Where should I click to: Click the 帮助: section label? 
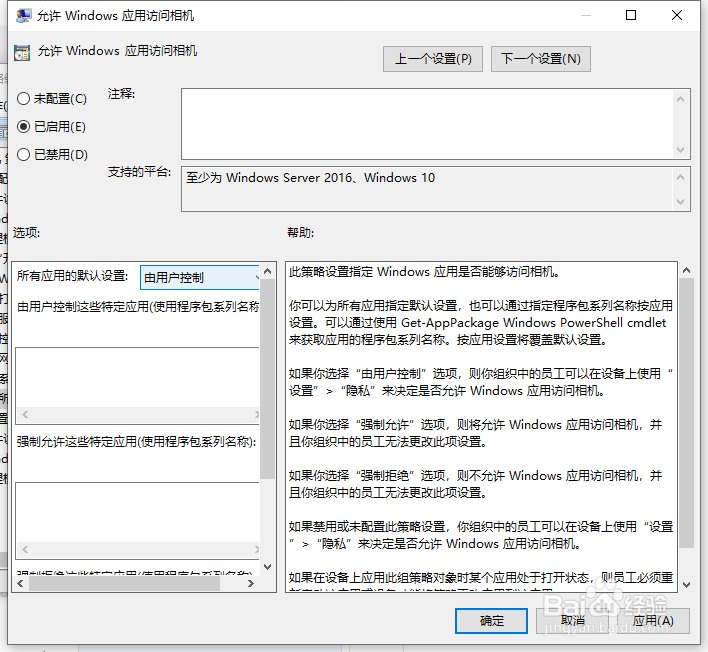pos(301,233)
